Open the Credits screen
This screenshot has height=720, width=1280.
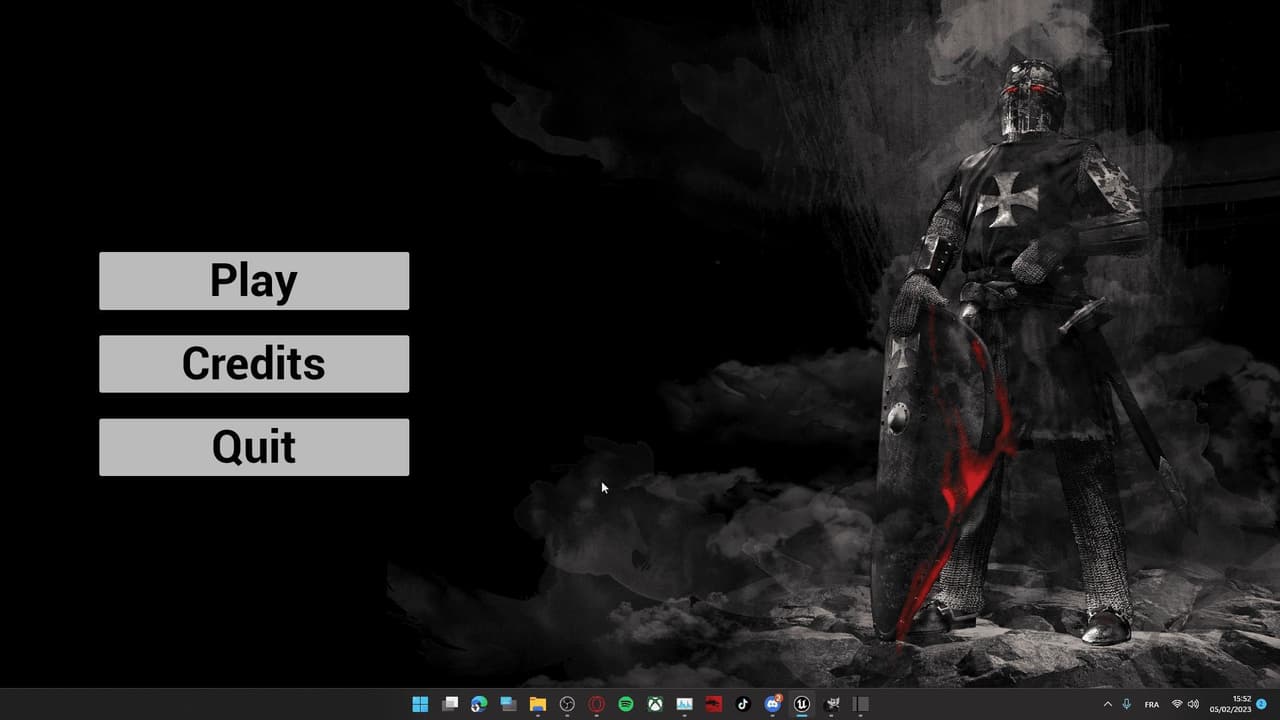pyautogui.click(x=254, y=364)
